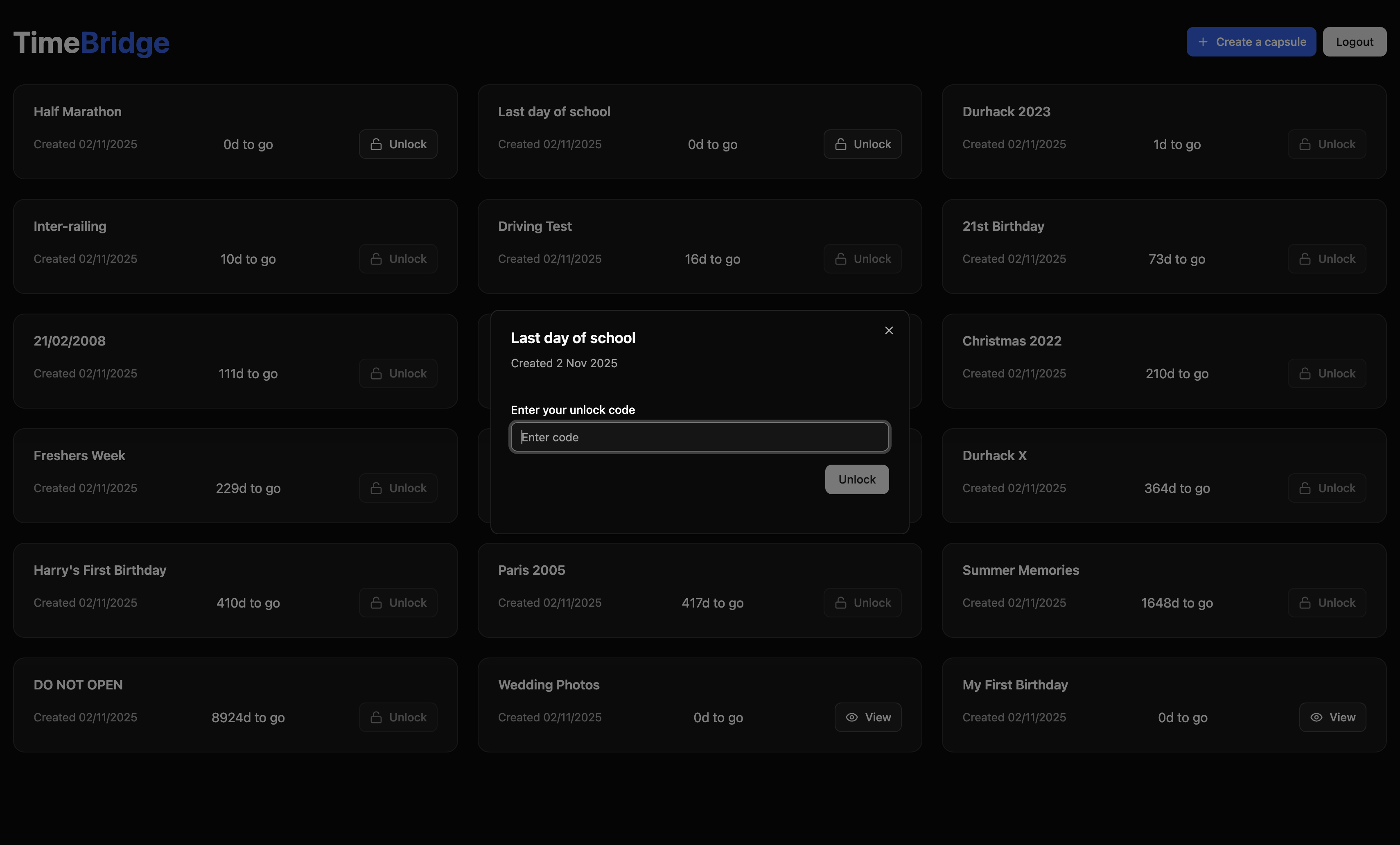The image size is (1400, 845).
Task: Click the lock icon on Durhack 2023 card
Action: [x=1305, y=145]
